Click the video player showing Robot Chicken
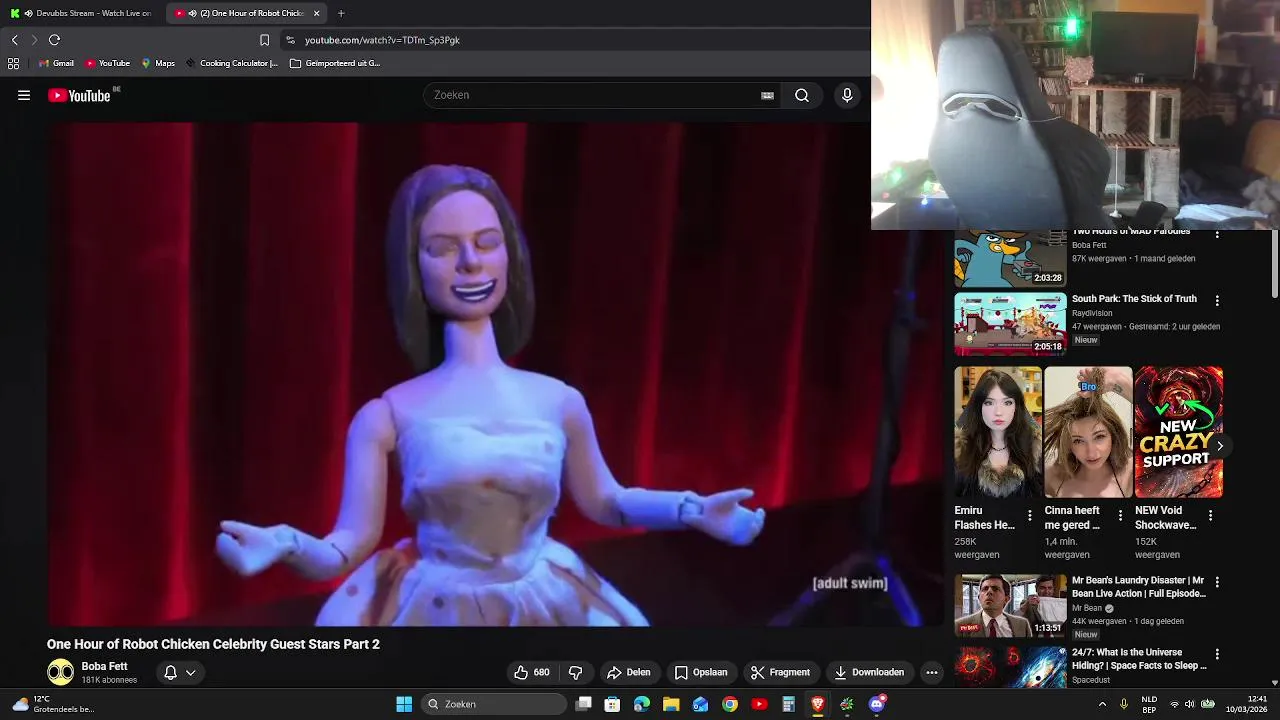 coord(495,374)
